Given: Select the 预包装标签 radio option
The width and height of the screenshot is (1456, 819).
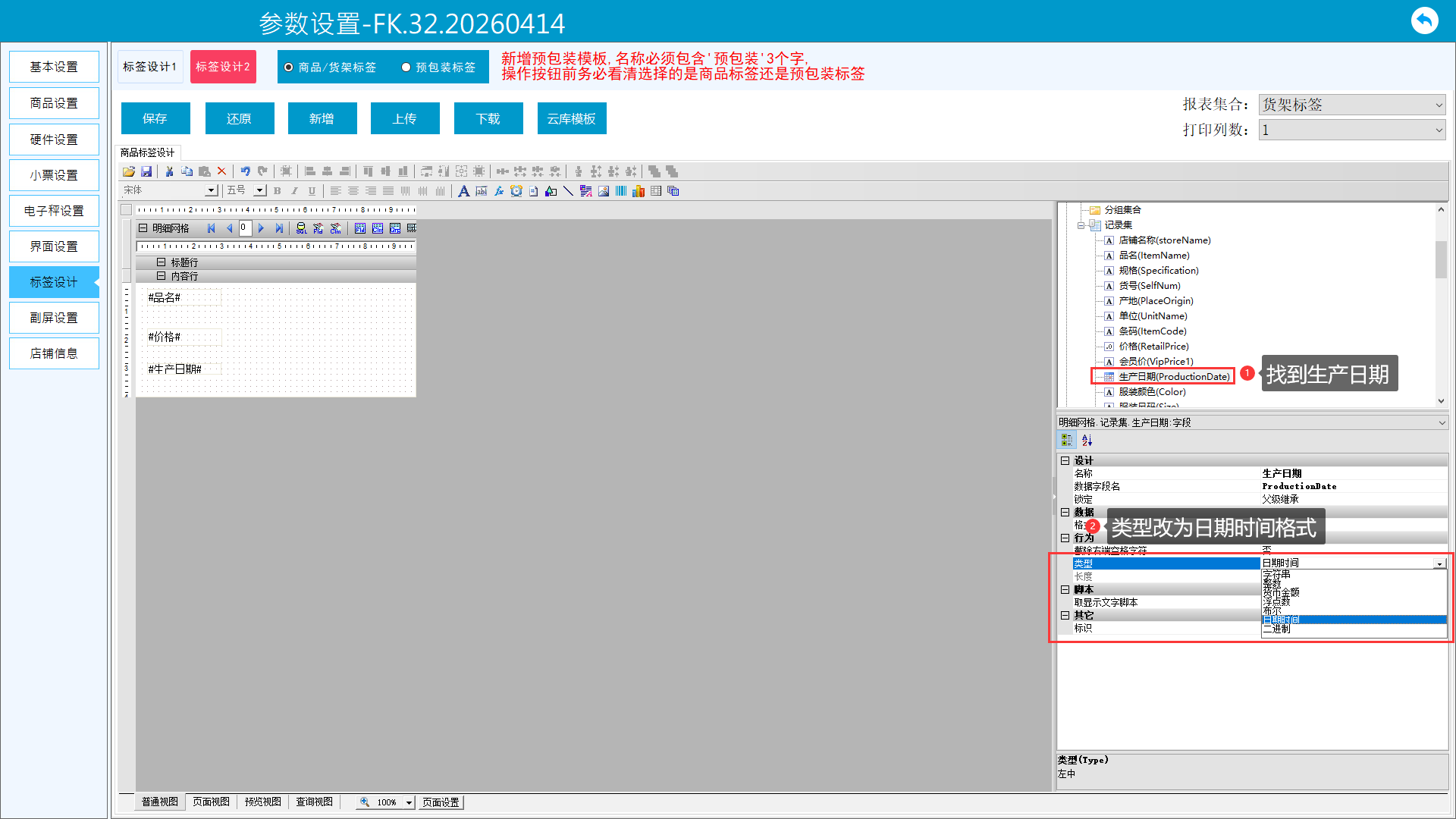Looking at the screenshot, I should [x=406, y=67].
